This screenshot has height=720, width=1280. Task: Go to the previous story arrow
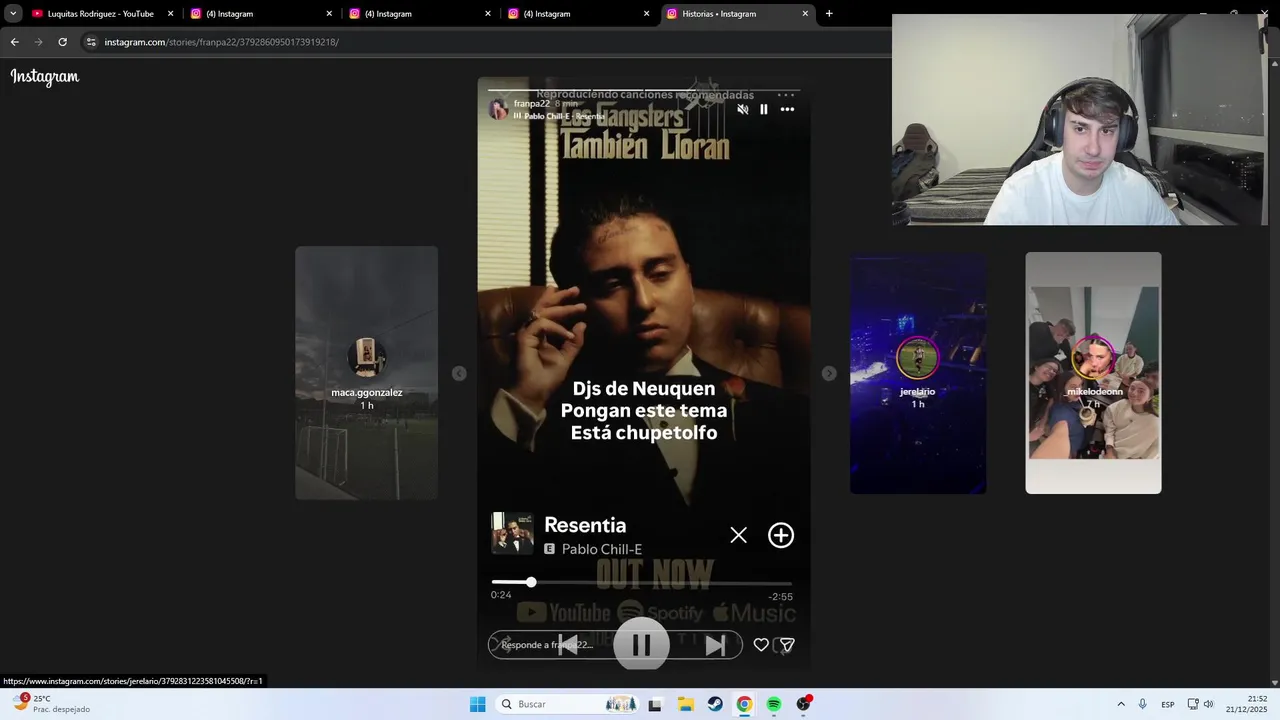tap(459, 373)
